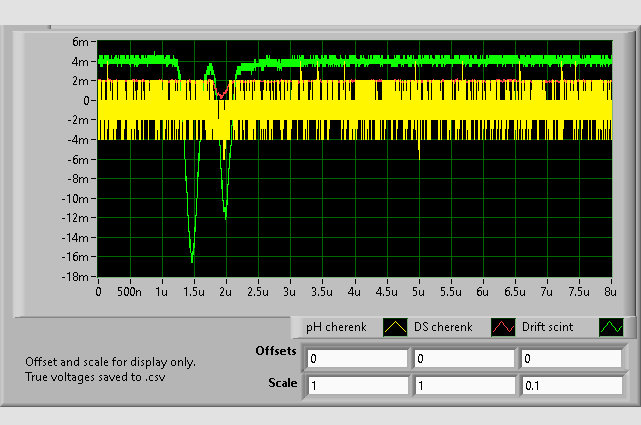
Task: Select the pH cherenk legend label
Action: pyautogui.click(x=336, y=327)
